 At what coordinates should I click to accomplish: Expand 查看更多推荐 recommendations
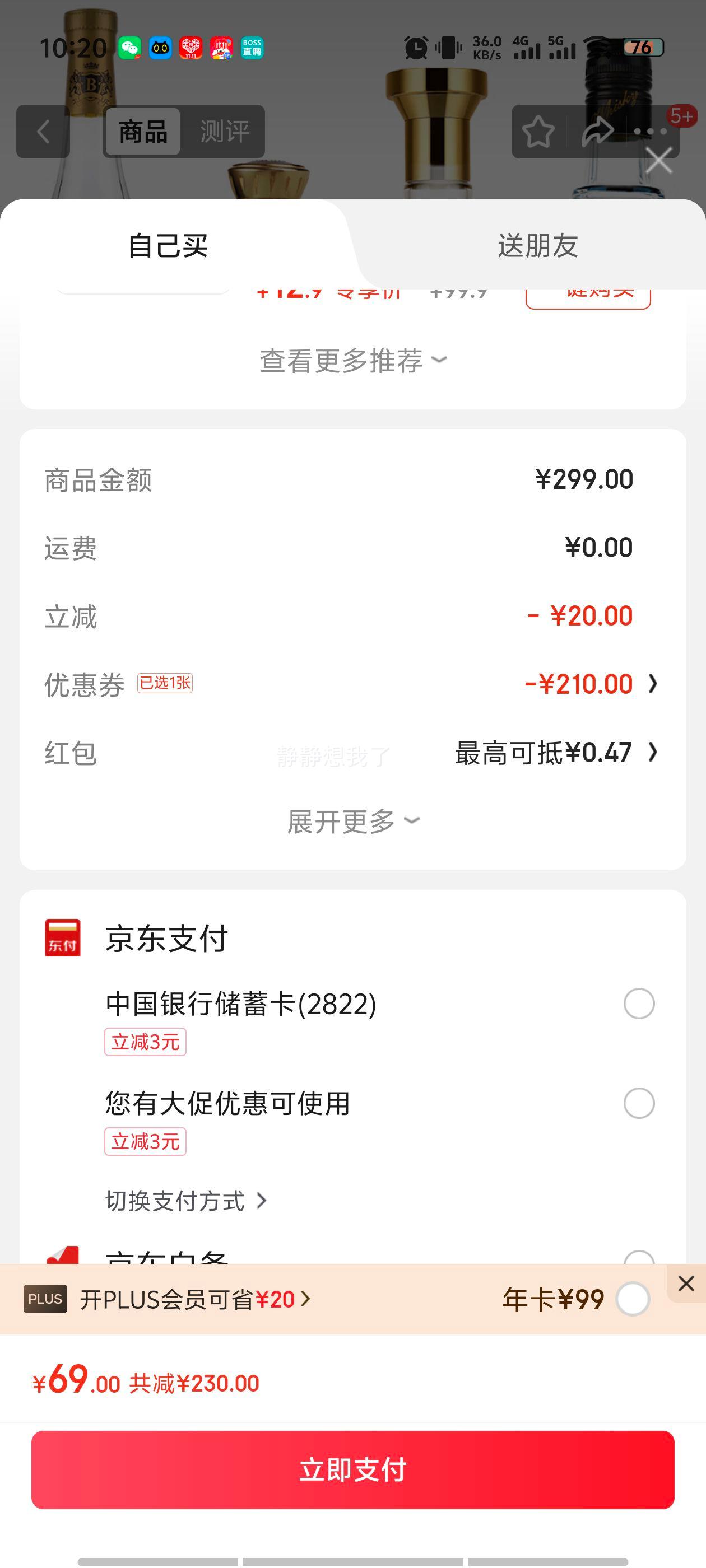click(354, 360)
